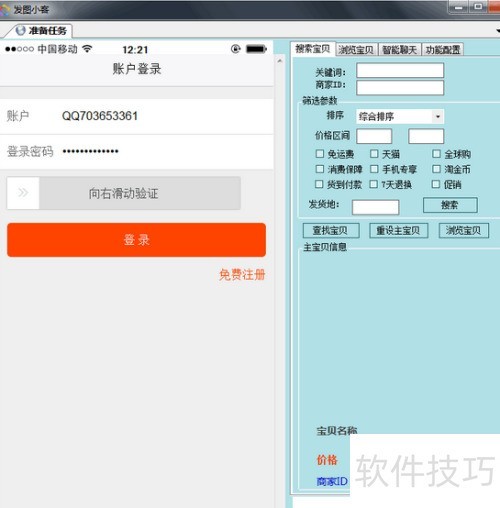Click the 搜索 button
500x508 pixels.
pos(450,205)
